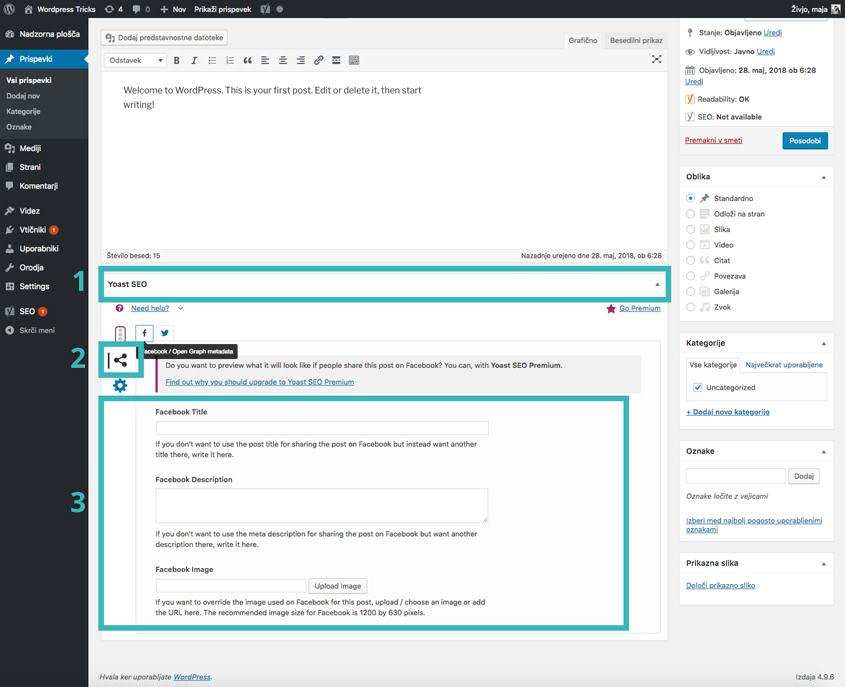Select the Standardno post format
This screenshot has width=845, height=687.
(x=690, y=198)
